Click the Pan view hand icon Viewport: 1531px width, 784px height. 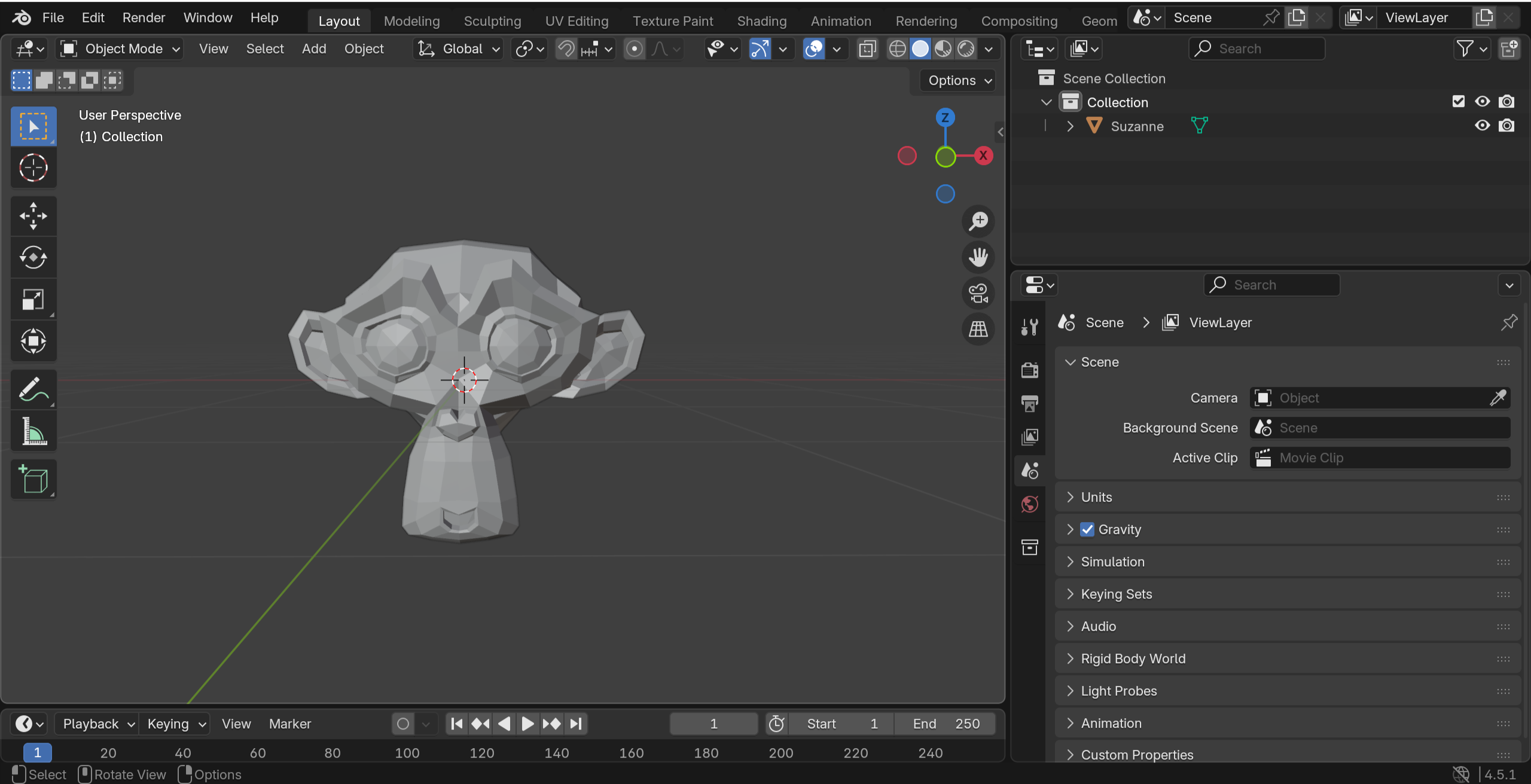coord(978,257)
